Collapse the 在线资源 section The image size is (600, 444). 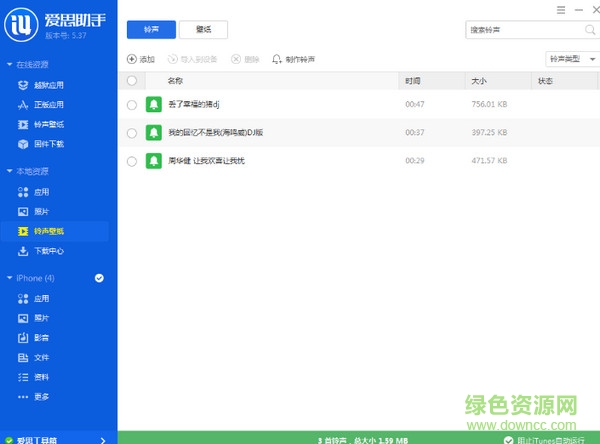pyautogui.click(x=9, y=64)
